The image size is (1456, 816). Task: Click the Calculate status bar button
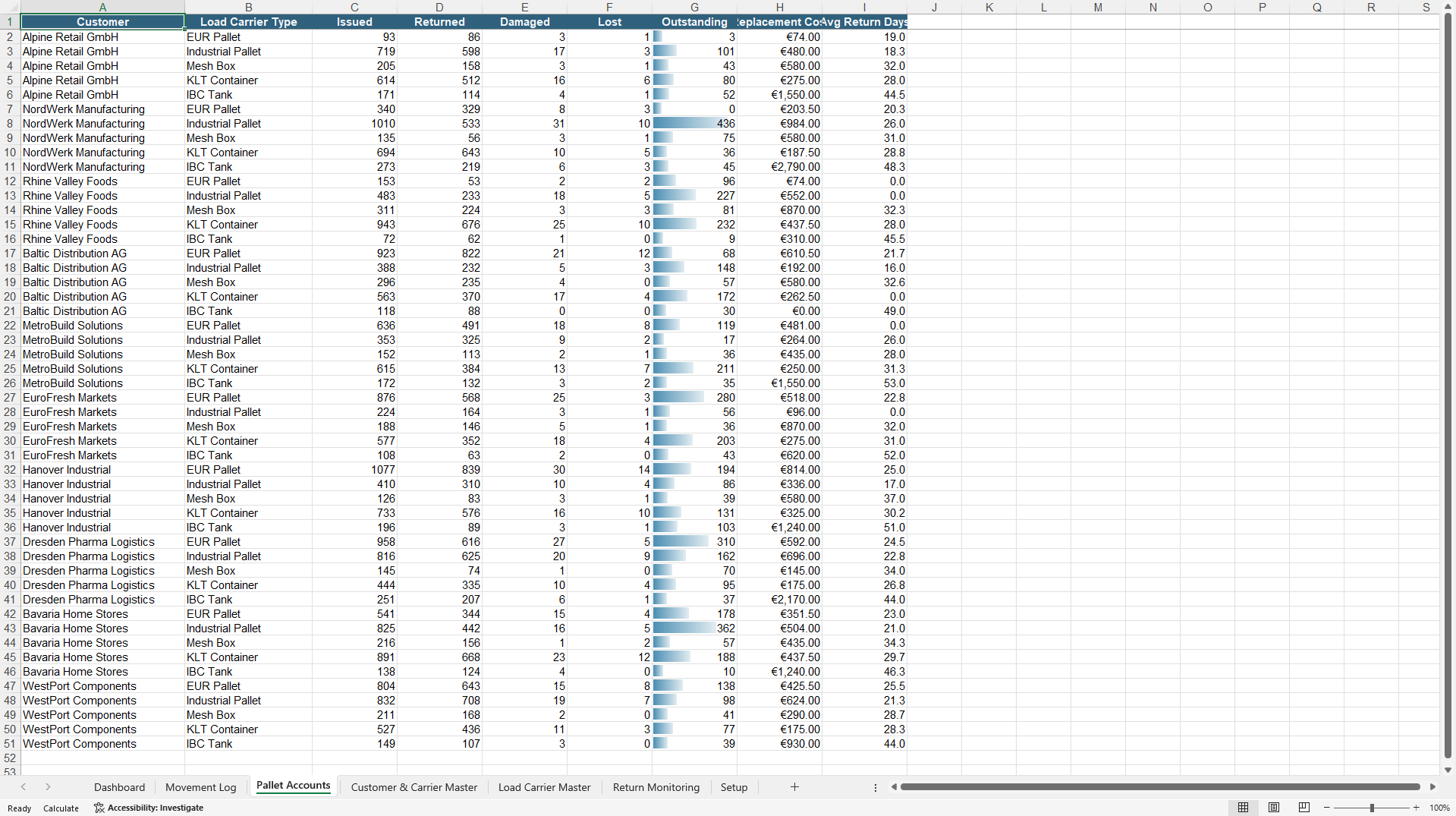pyautogui.click(x=61, y=808)
